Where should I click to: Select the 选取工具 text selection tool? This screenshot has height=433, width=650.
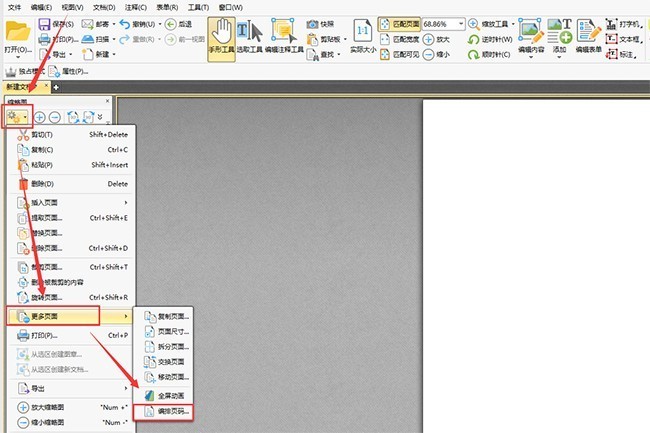coord(250,37)
